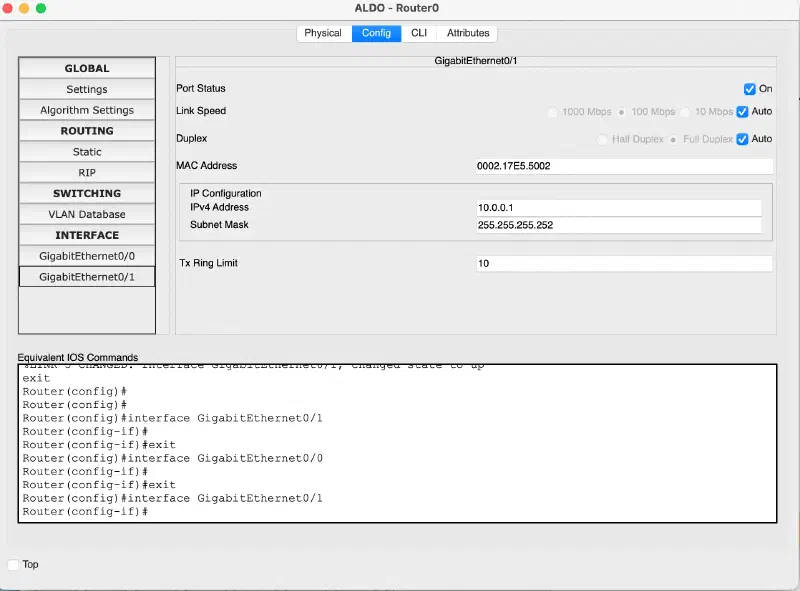Click the ROUTING section header
800x591 pixels.
[x=87, y=131]
